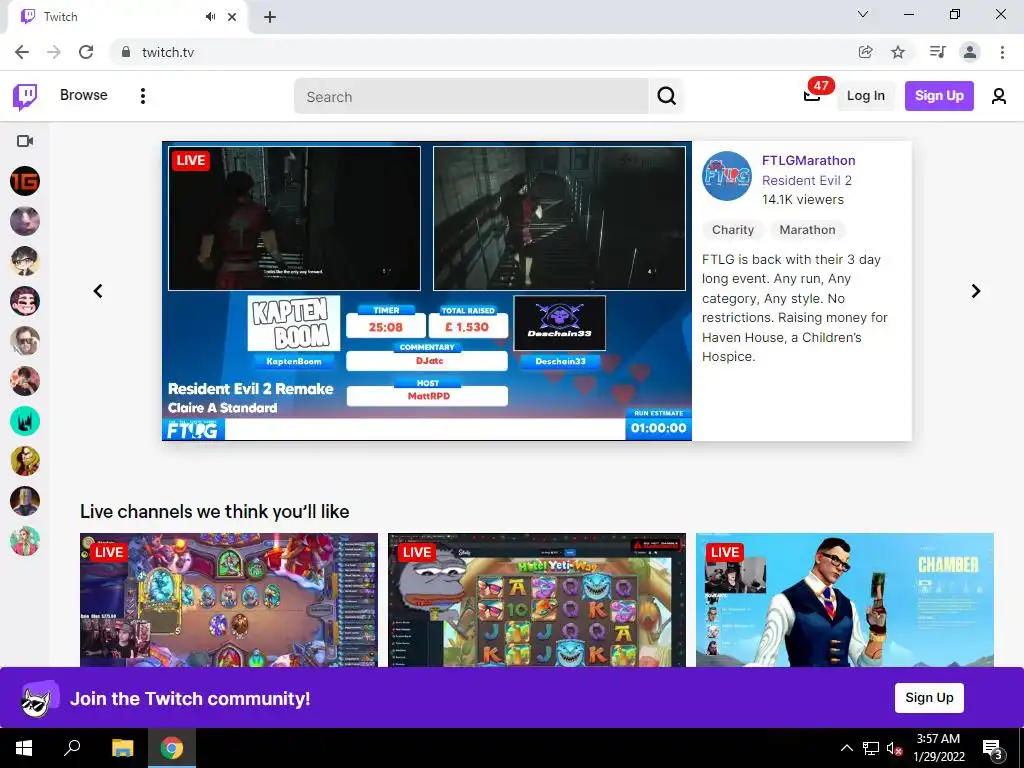Bookmark this page with star icon
This screenshot has height=768, width=1024.
898,52
